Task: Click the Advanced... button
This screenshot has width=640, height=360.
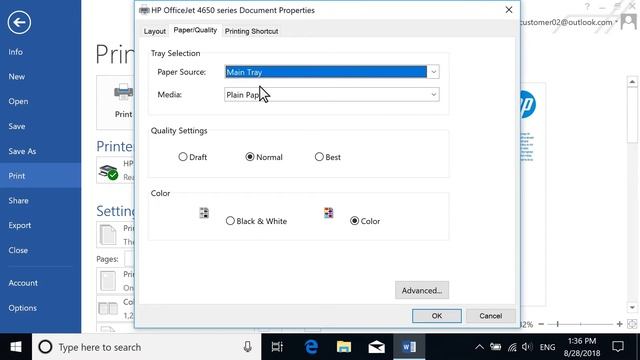Action: point(422,290)
